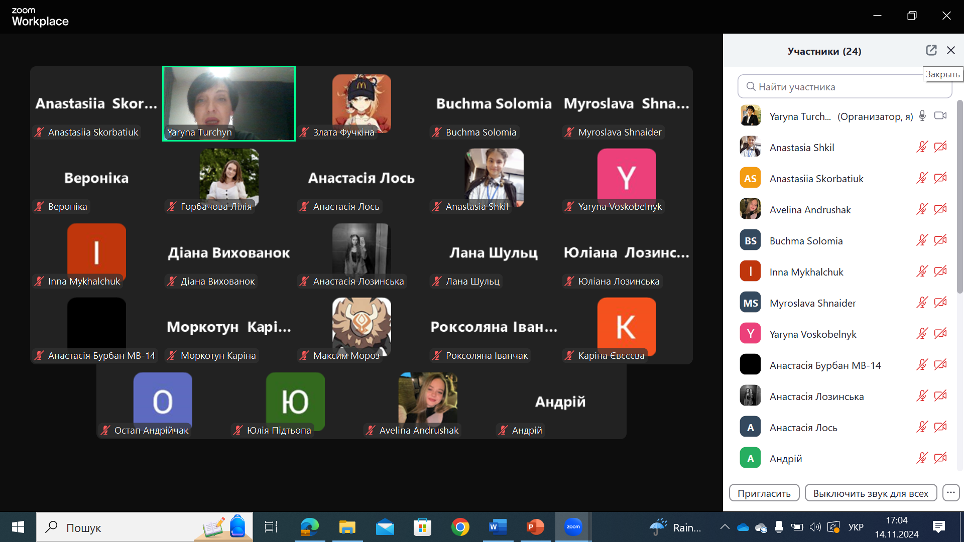
Task: Toggle Buchma Solomia's muted microphone
Action: click(x=922, y=240)
